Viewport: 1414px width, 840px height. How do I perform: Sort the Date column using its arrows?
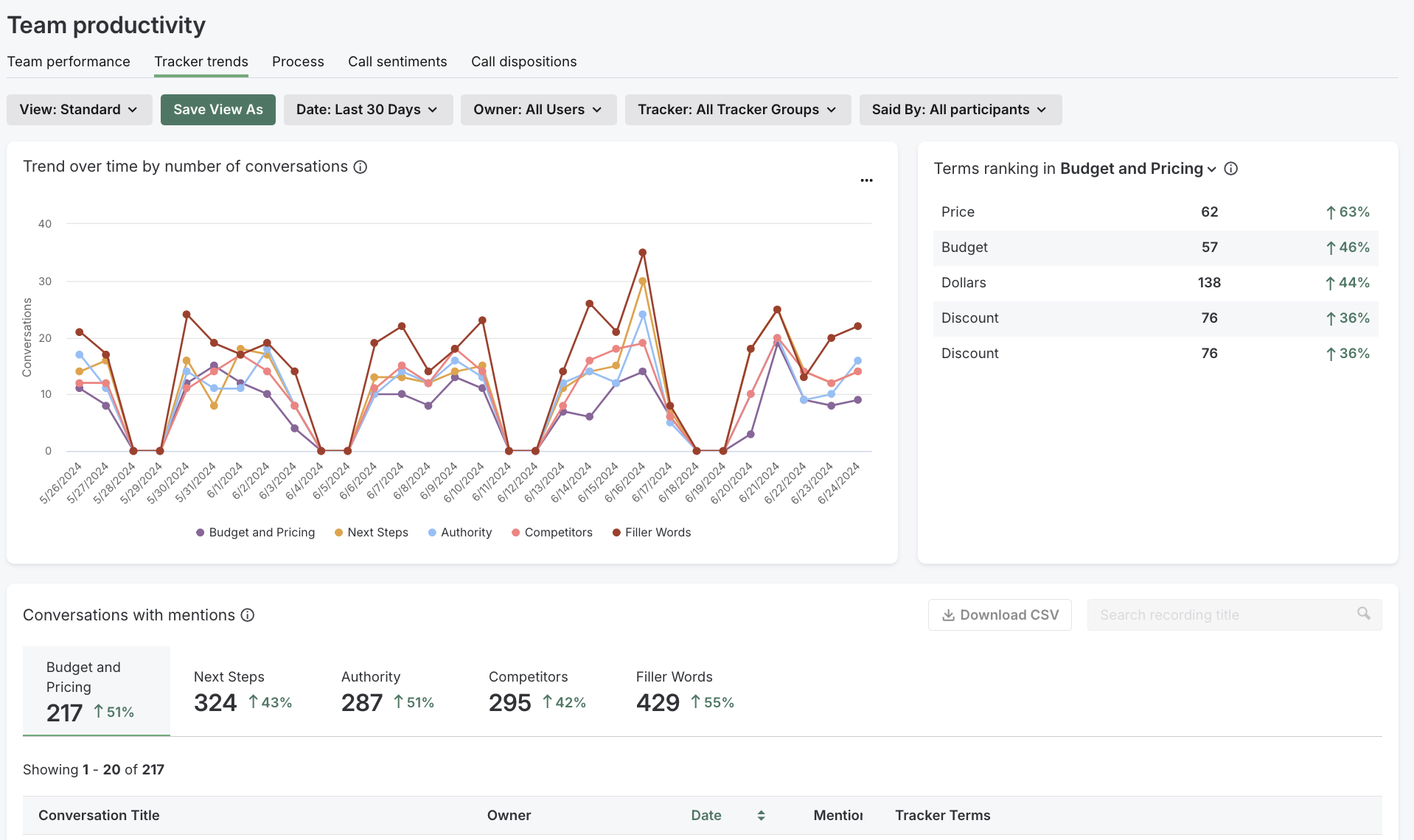click(x=762, y=816)
